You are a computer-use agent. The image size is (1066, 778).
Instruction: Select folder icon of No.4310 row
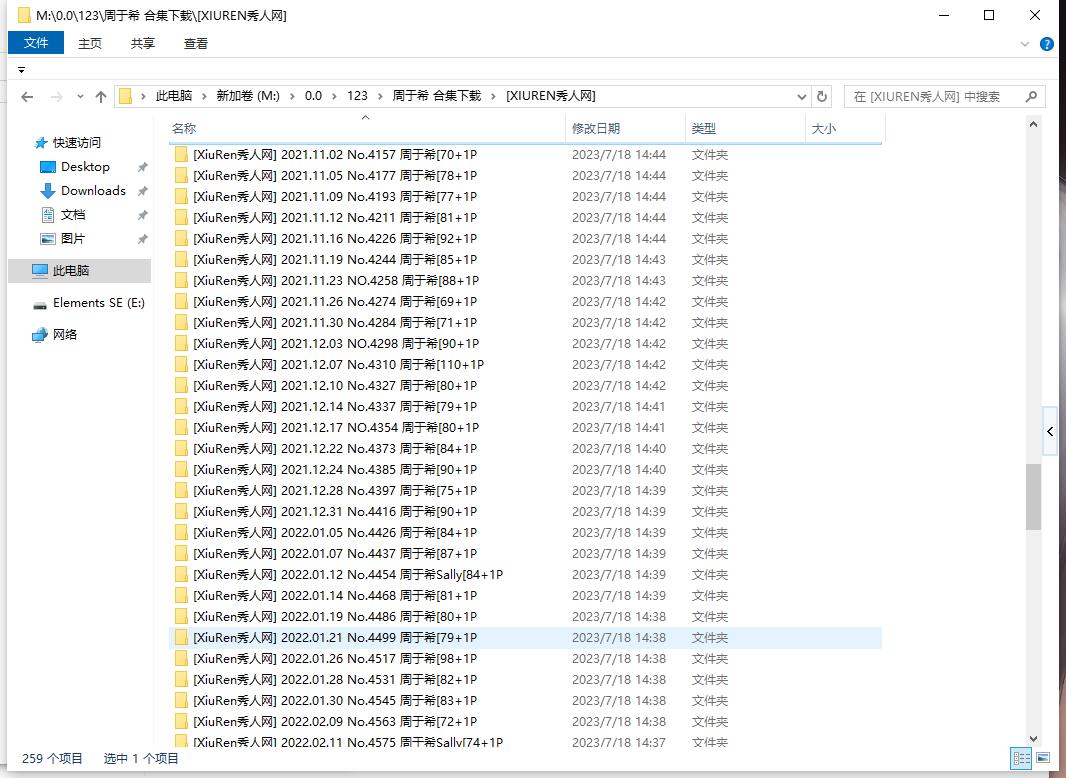[181, 365]
